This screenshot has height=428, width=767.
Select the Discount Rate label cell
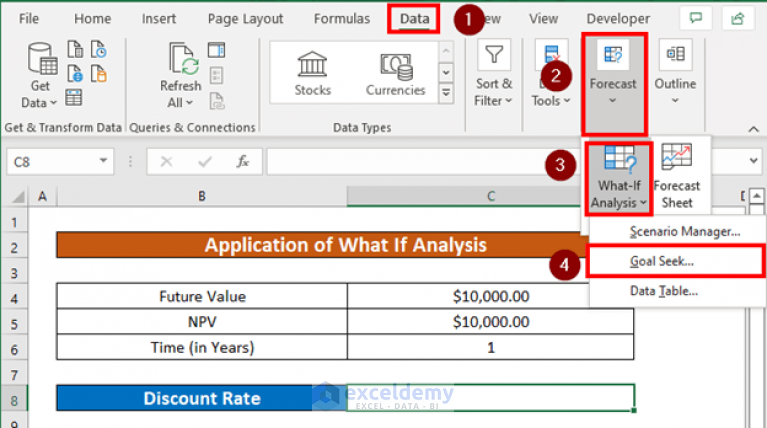point(202,398)
